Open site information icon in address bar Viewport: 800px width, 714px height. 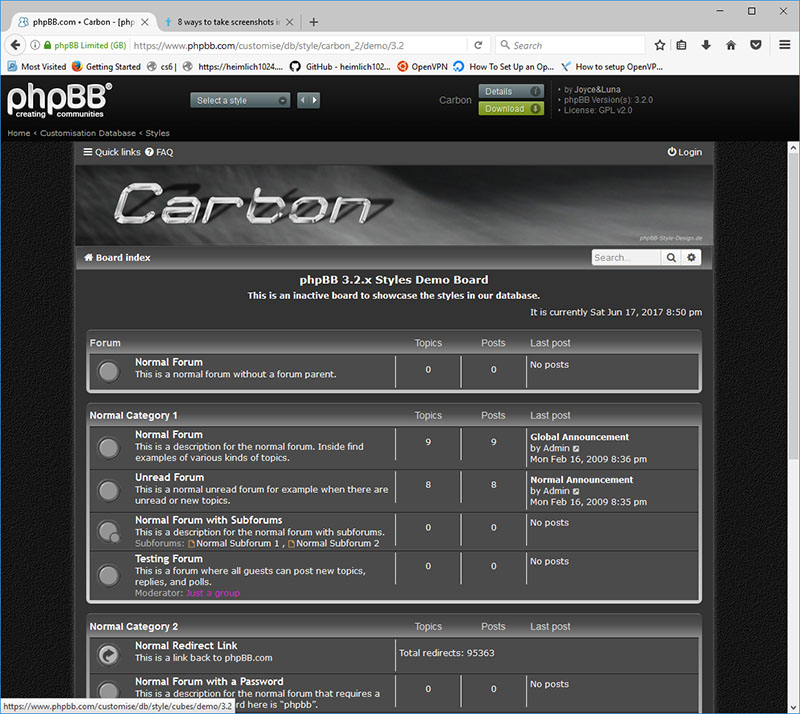(35, 45)
